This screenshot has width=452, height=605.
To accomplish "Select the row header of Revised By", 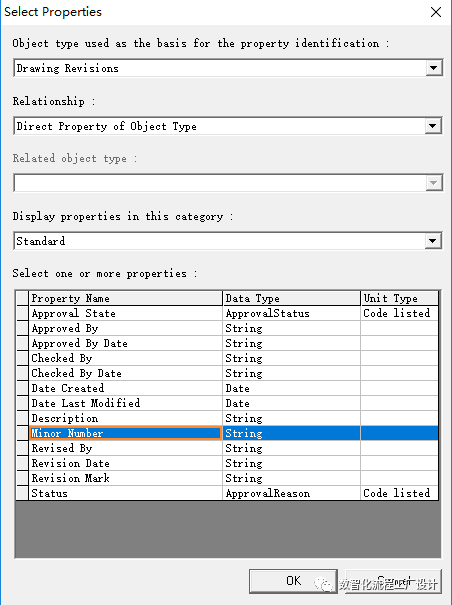I will point(22,448).
